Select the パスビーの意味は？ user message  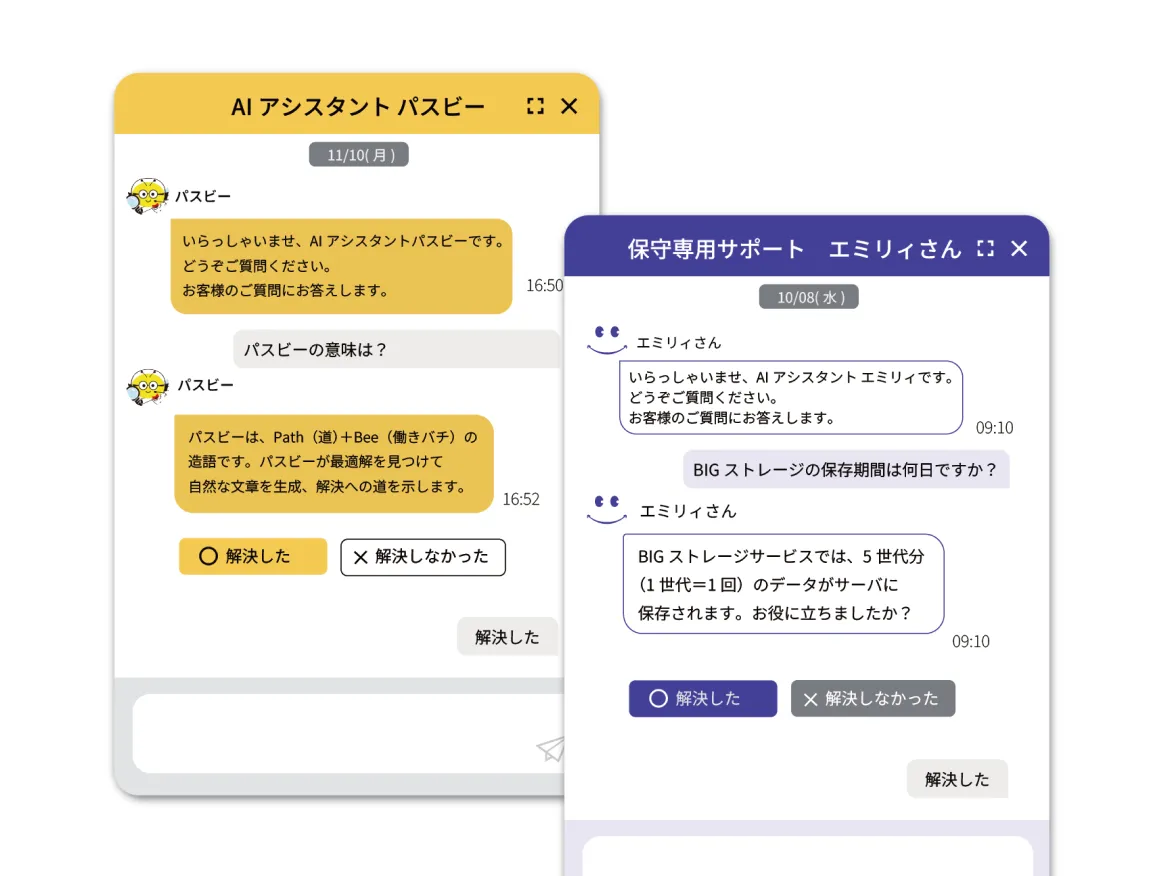pyautogui.click(x=396, y=350)
